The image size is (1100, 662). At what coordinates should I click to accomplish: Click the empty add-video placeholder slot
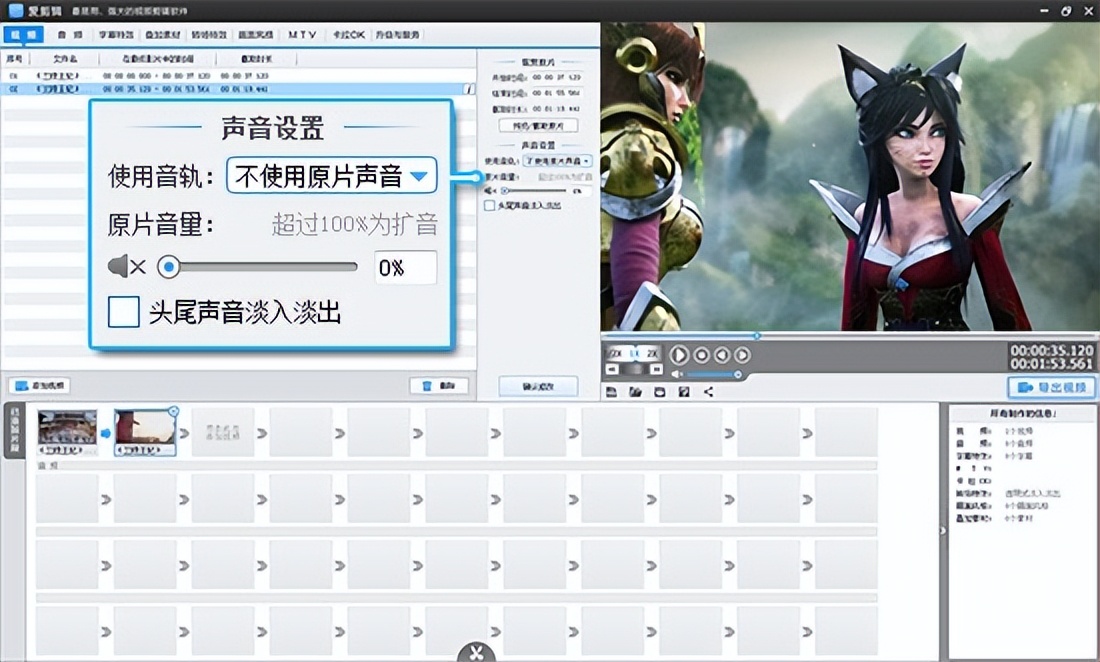[223, 433]
